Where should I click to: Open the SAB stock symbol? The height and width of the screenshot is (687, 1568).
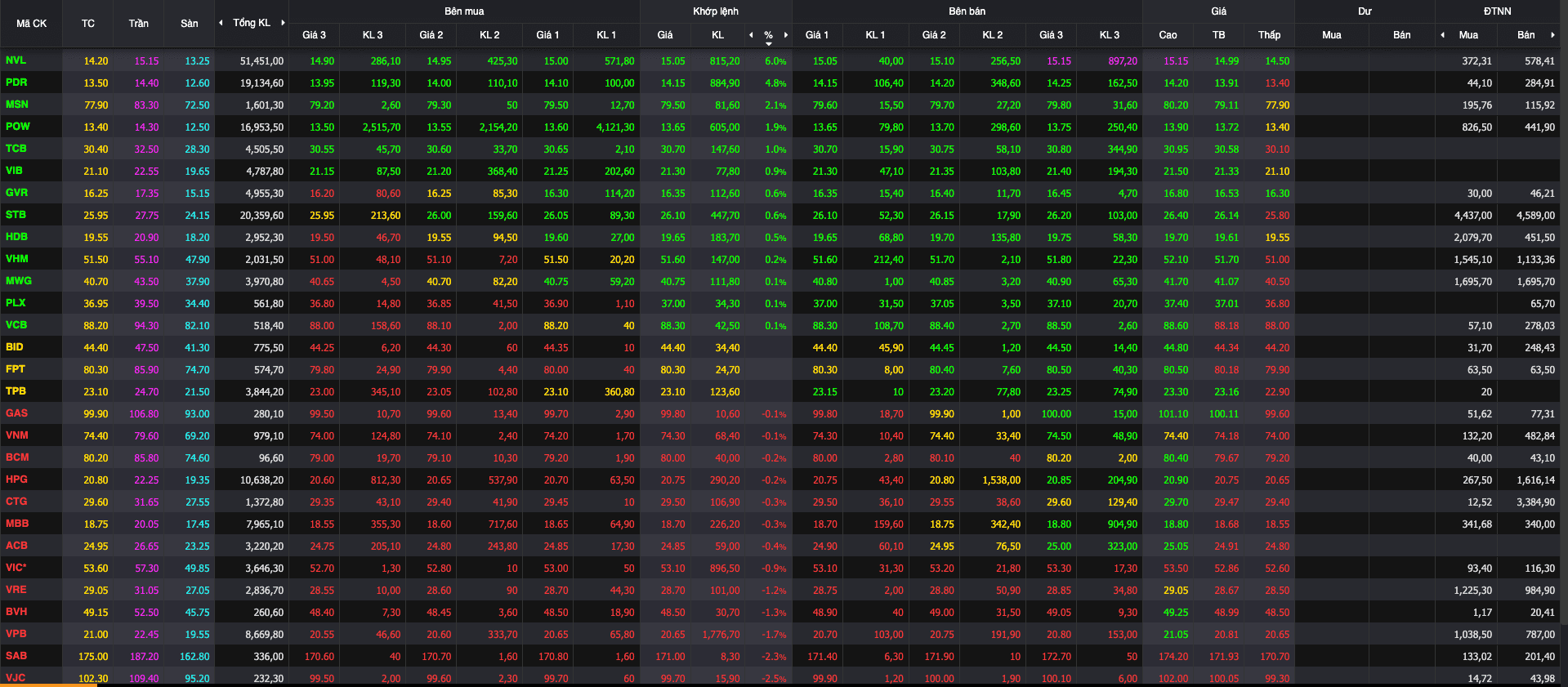coord(16,656)
